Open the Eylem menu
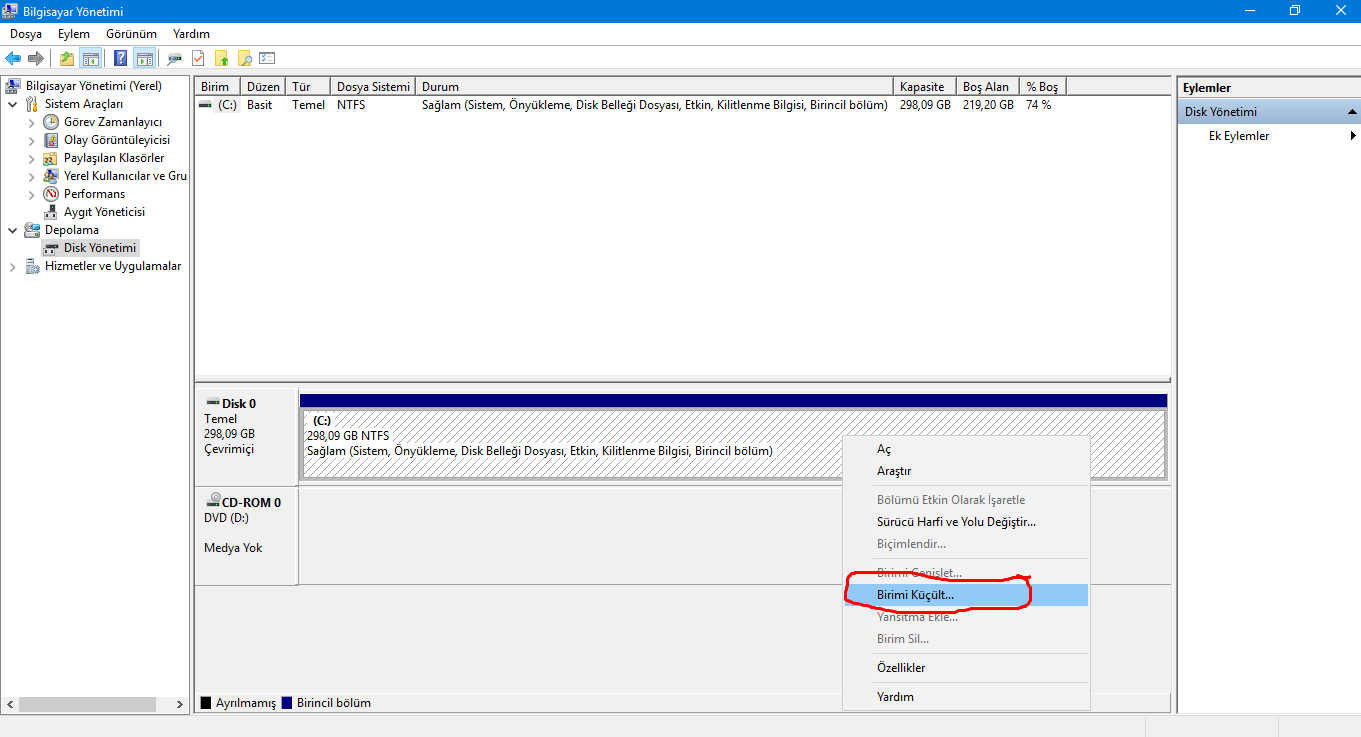 74,34
